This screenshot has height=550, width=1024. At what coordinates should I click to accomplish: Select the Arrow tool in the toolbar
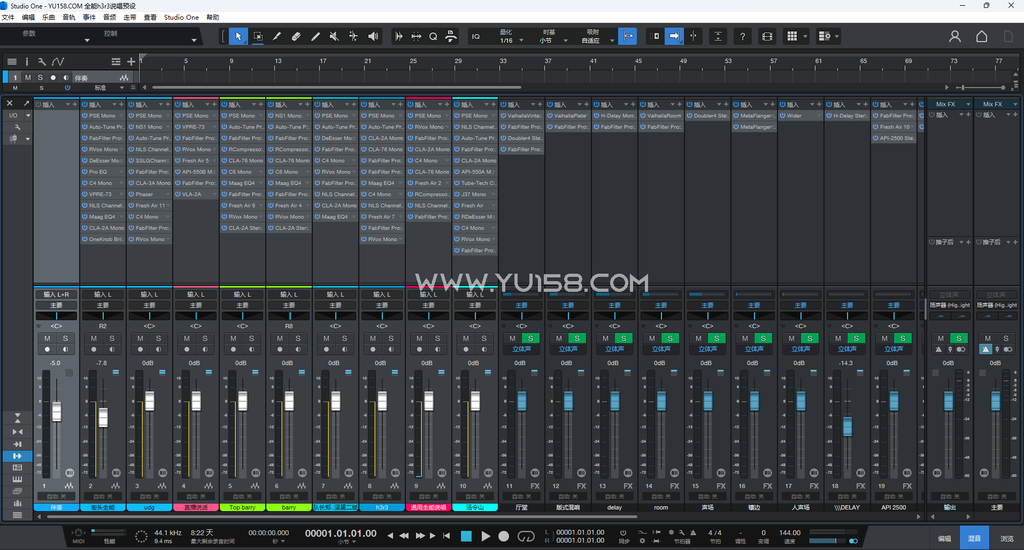[238, 37]
